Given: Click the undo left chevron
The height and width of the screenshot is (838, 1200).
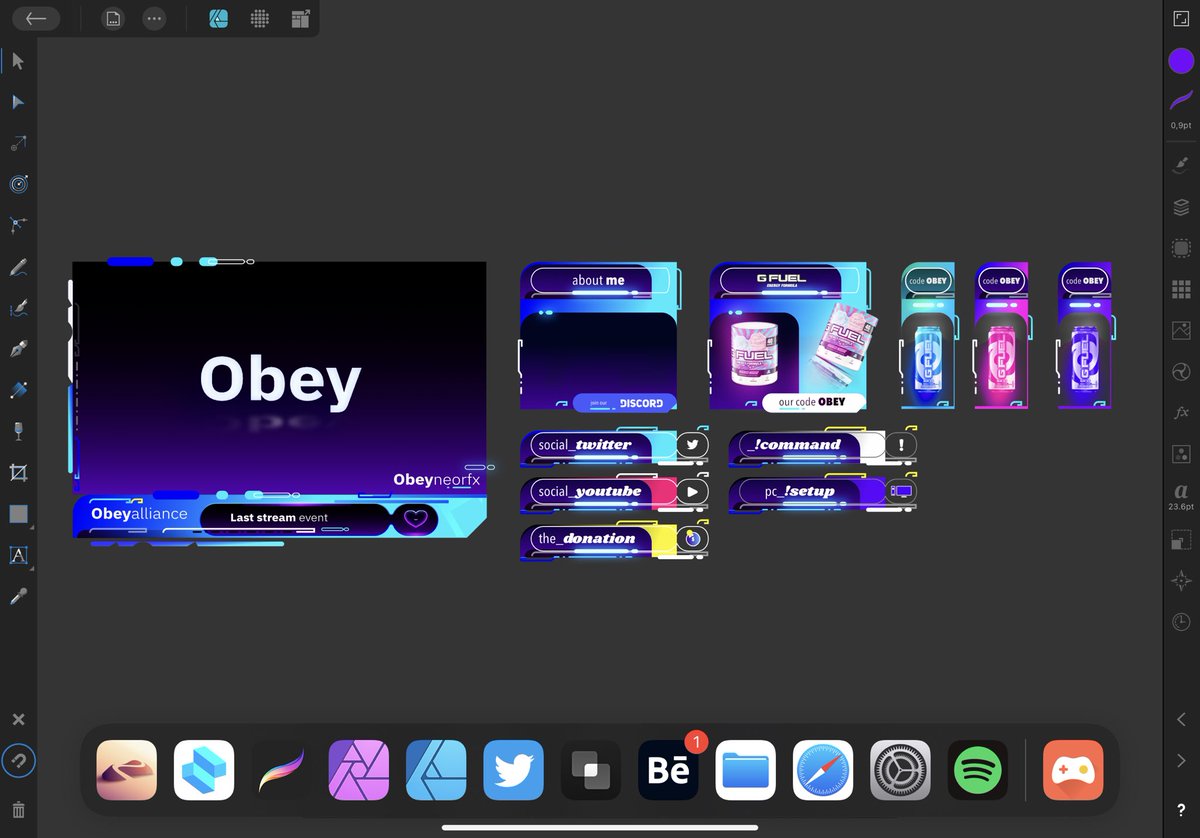Looking at the screenshot, I should click(x=1181, y=719).
